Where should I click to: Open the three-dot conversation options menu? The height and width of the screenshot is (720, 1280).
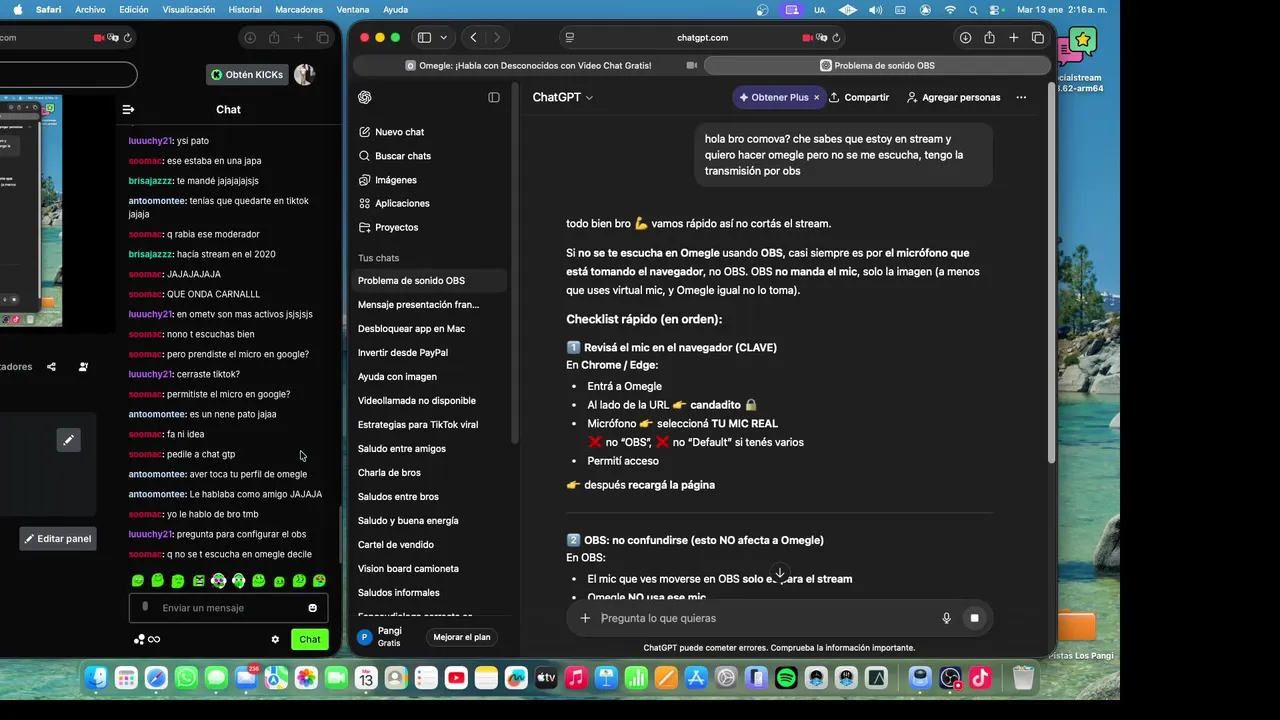tap(1021, 97)
